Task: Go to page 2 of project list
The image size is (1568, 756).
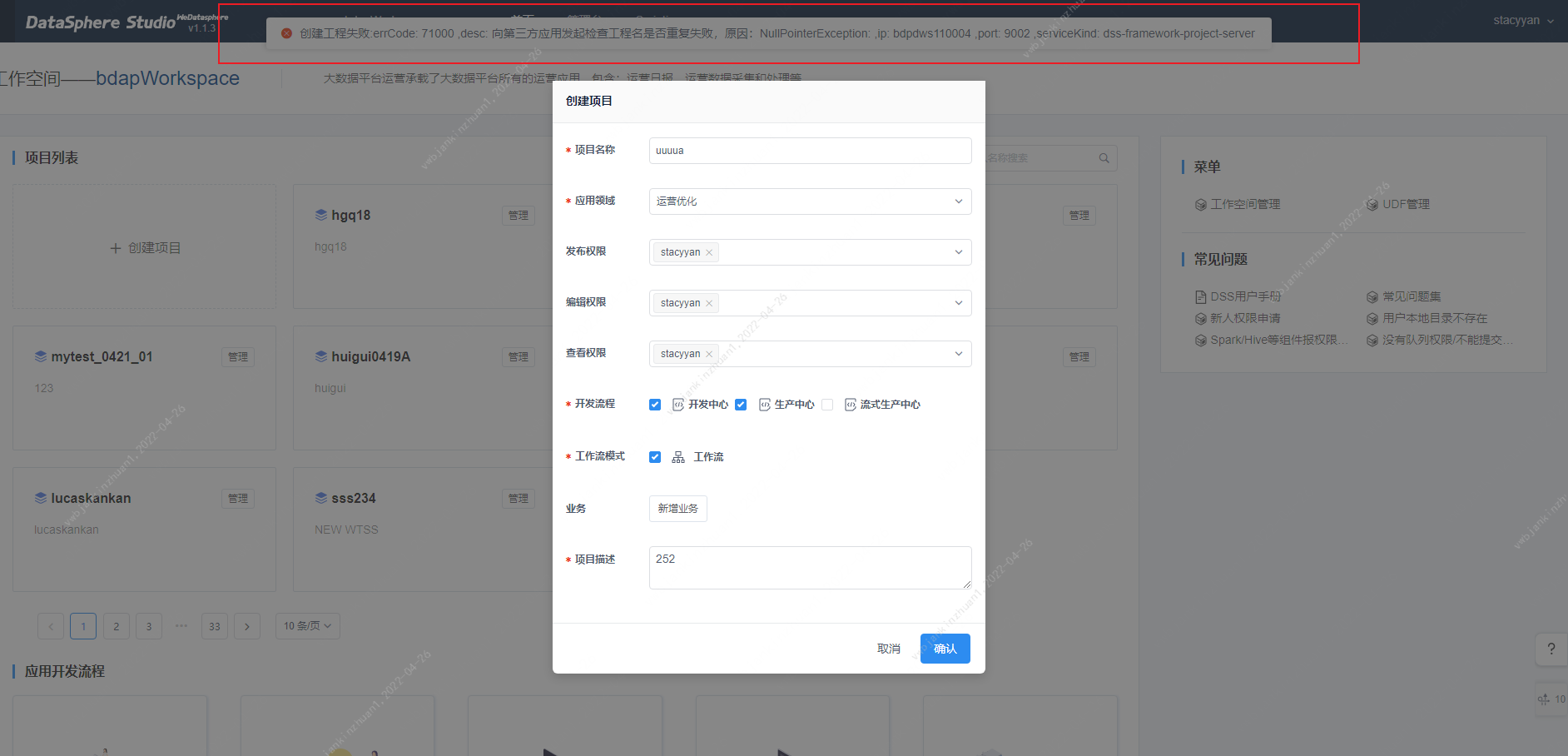Action: [117, 626]
